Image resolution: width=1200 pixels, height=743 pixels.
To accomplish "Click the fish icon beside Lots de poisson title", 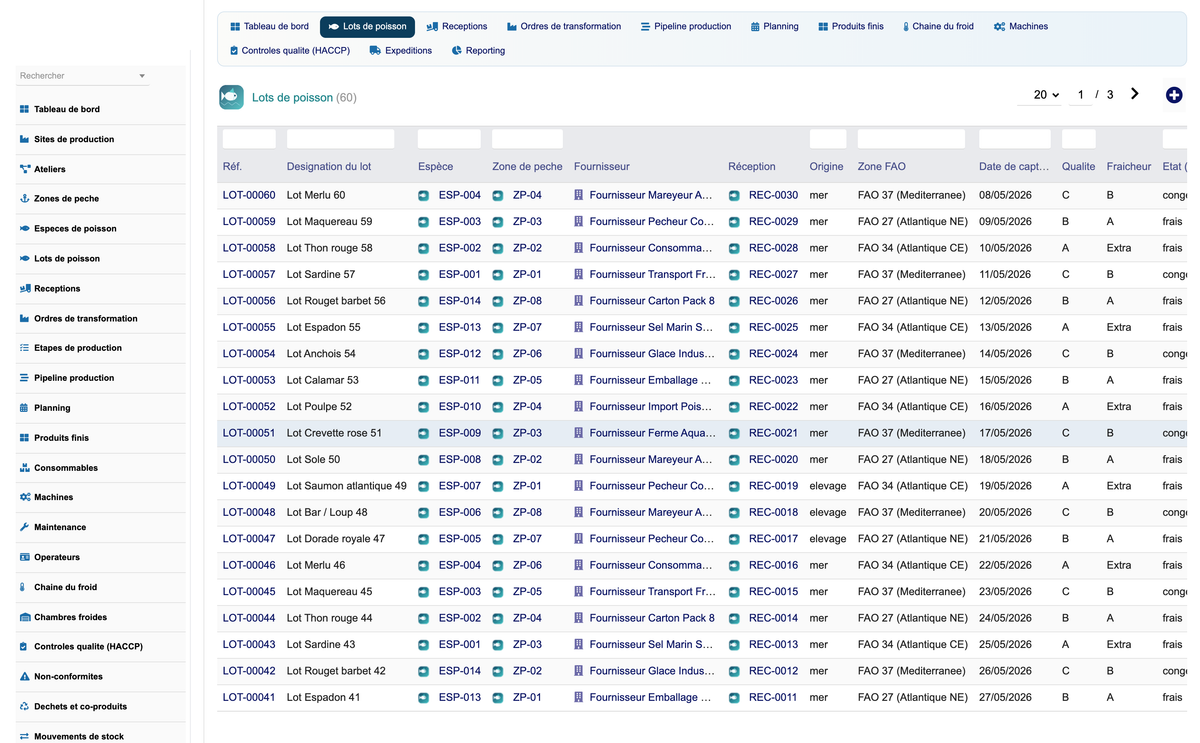I will click(231, 97).
